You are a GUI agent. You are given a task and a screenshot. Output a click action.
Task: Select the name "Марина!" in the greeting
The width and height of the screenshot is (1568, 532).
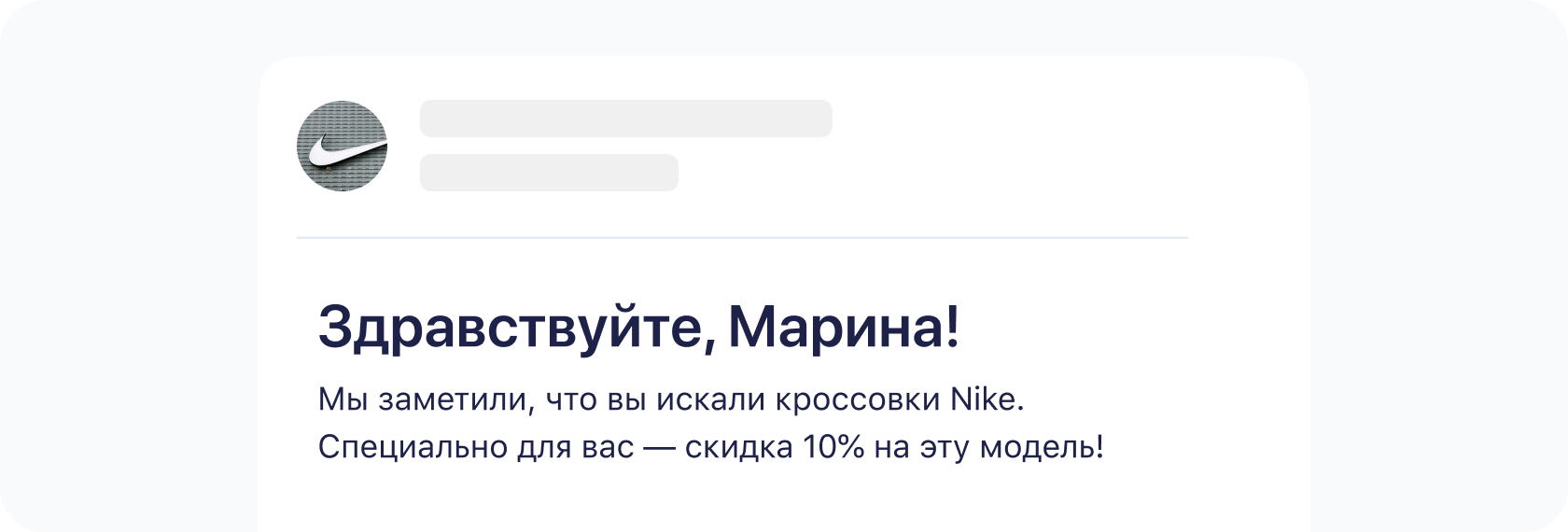tap(843, 328)
